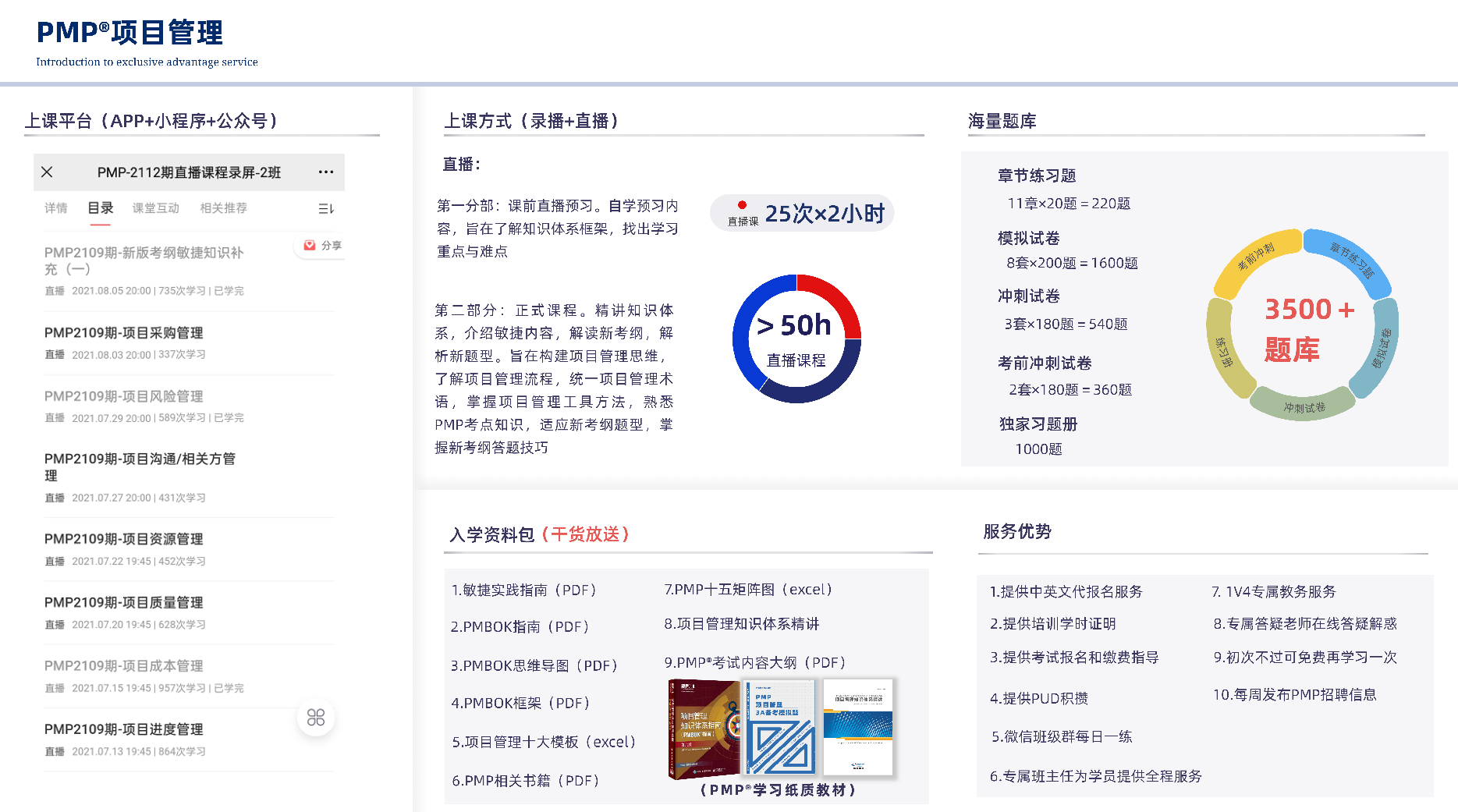Open the floating four-circle menu button

316,718
